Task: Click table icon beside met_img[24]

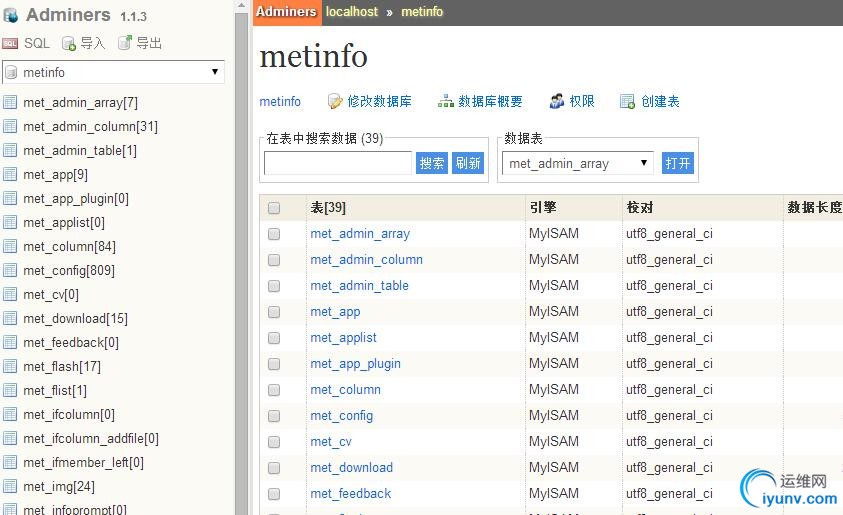Action: point(10,487)
